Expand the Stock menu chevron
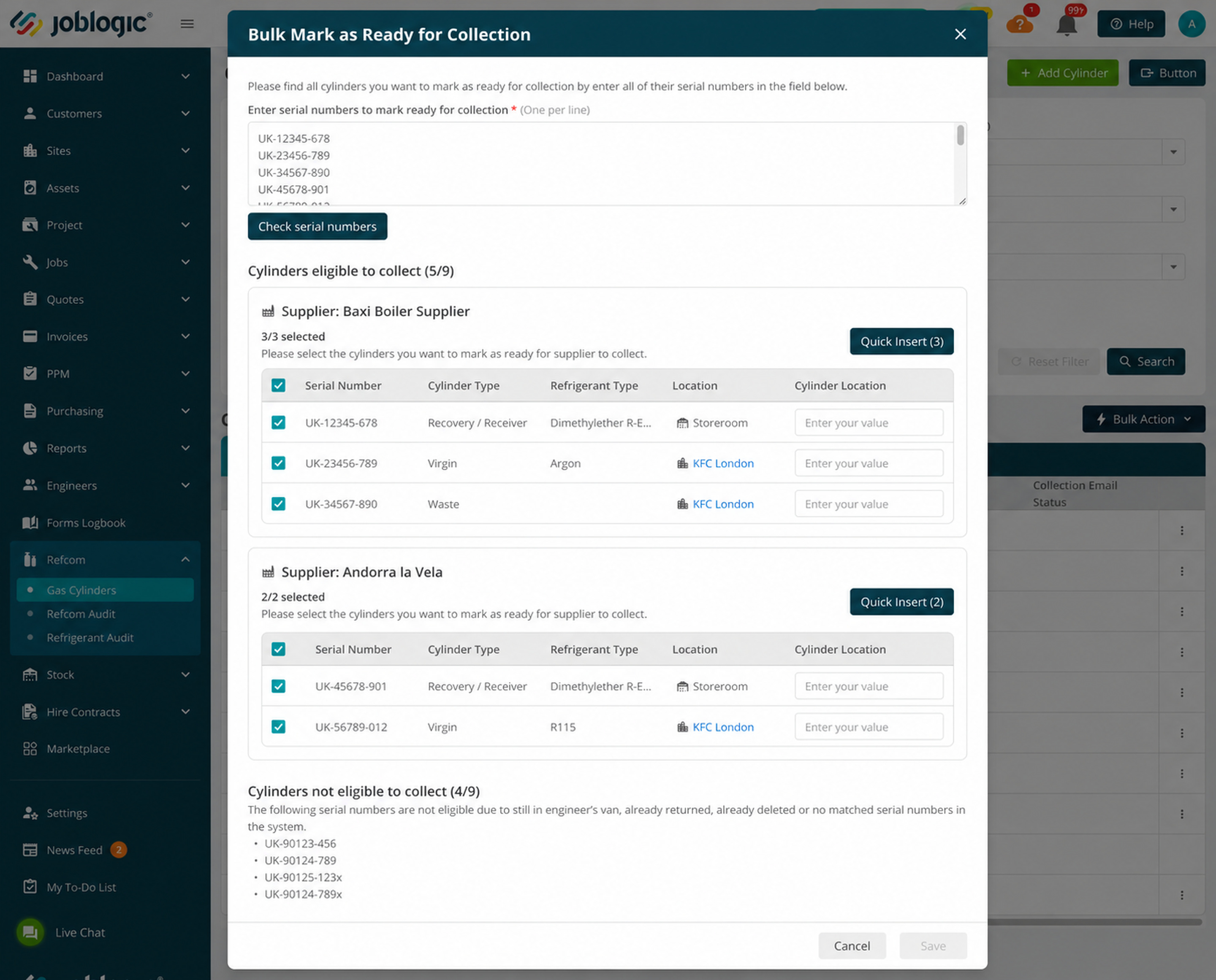The width and height of the screenshot is (1216, 980). [x=185, y=674]
